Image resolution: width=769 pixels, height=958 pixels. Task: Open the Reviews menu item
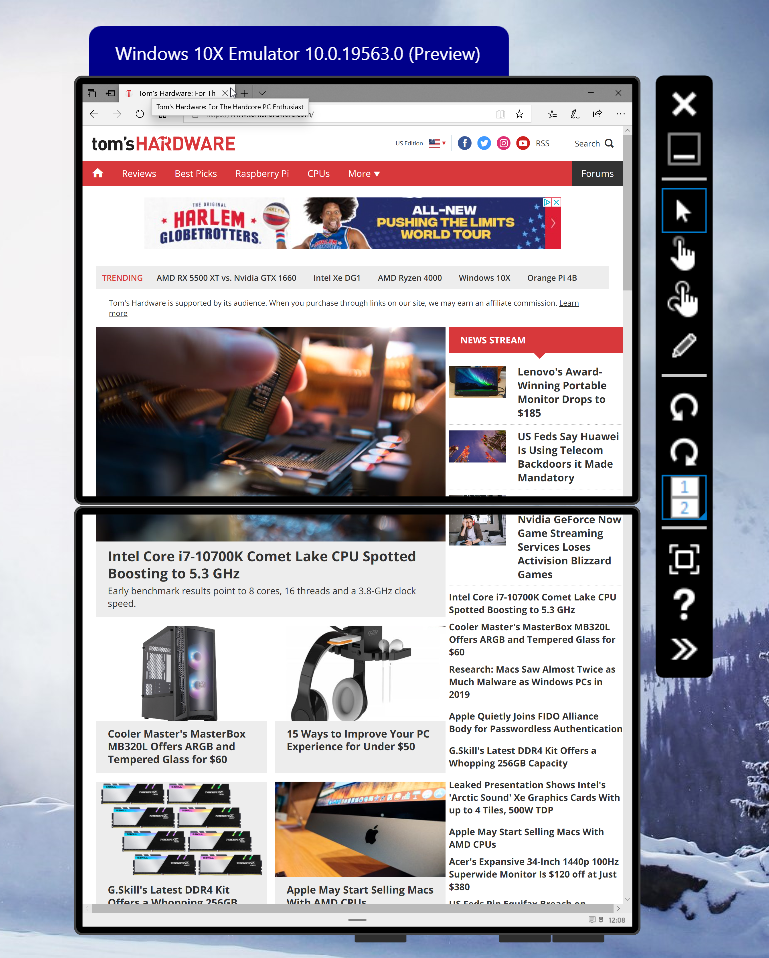[139, 174]
